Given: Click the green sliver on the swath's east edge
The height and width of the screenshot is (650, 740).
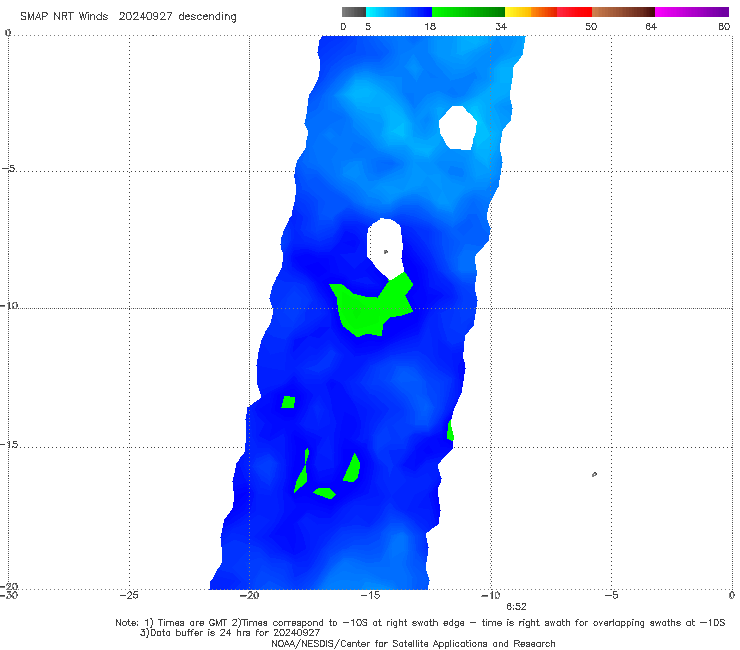Looking at the screenshot, I should tap(451, 430).
